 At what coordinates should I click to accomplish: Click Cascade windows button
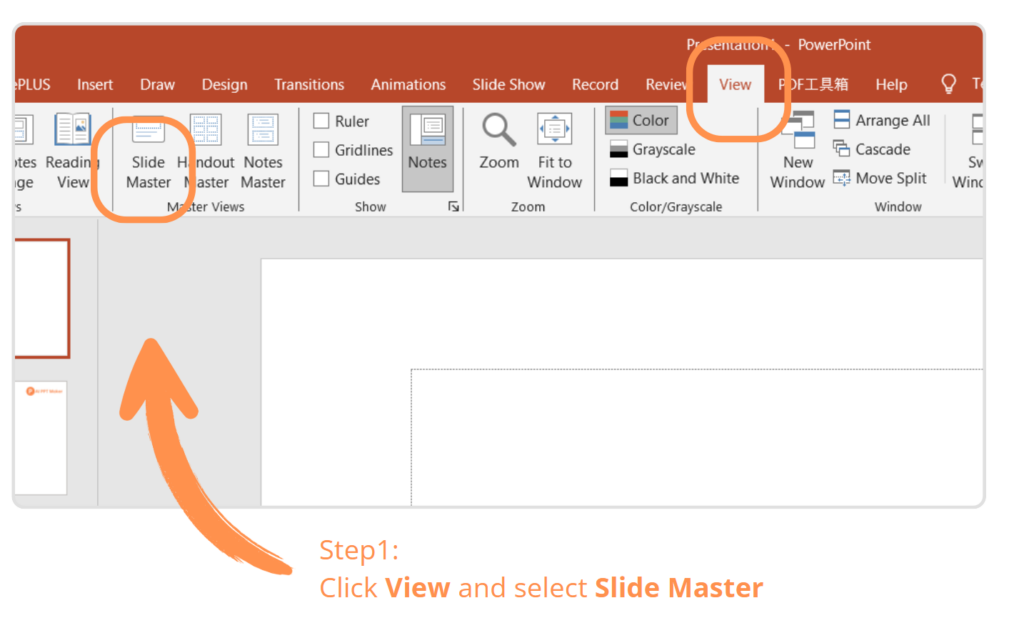coord(871,149)
